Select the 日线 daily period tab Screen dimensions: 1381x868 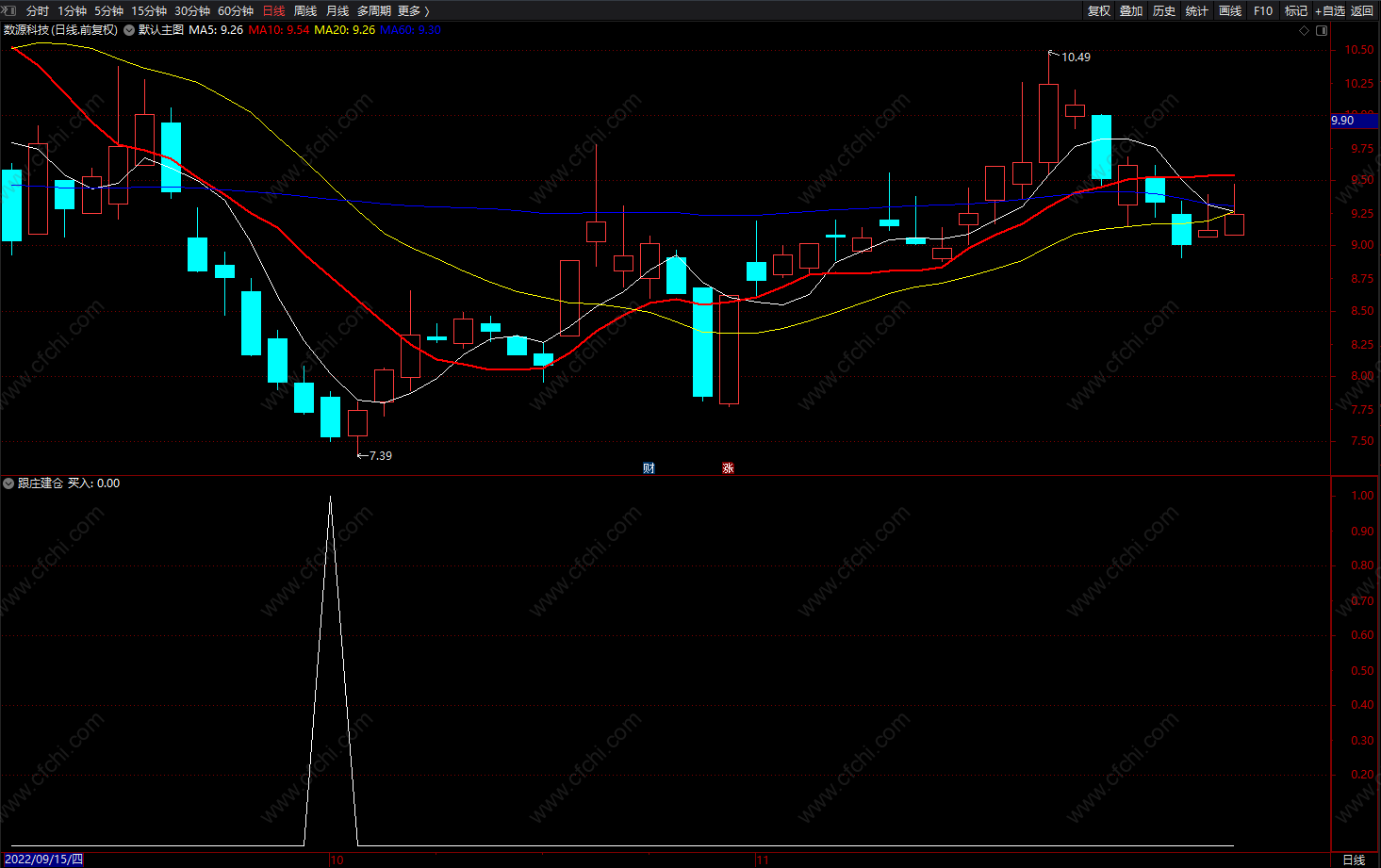coord(273,10)
